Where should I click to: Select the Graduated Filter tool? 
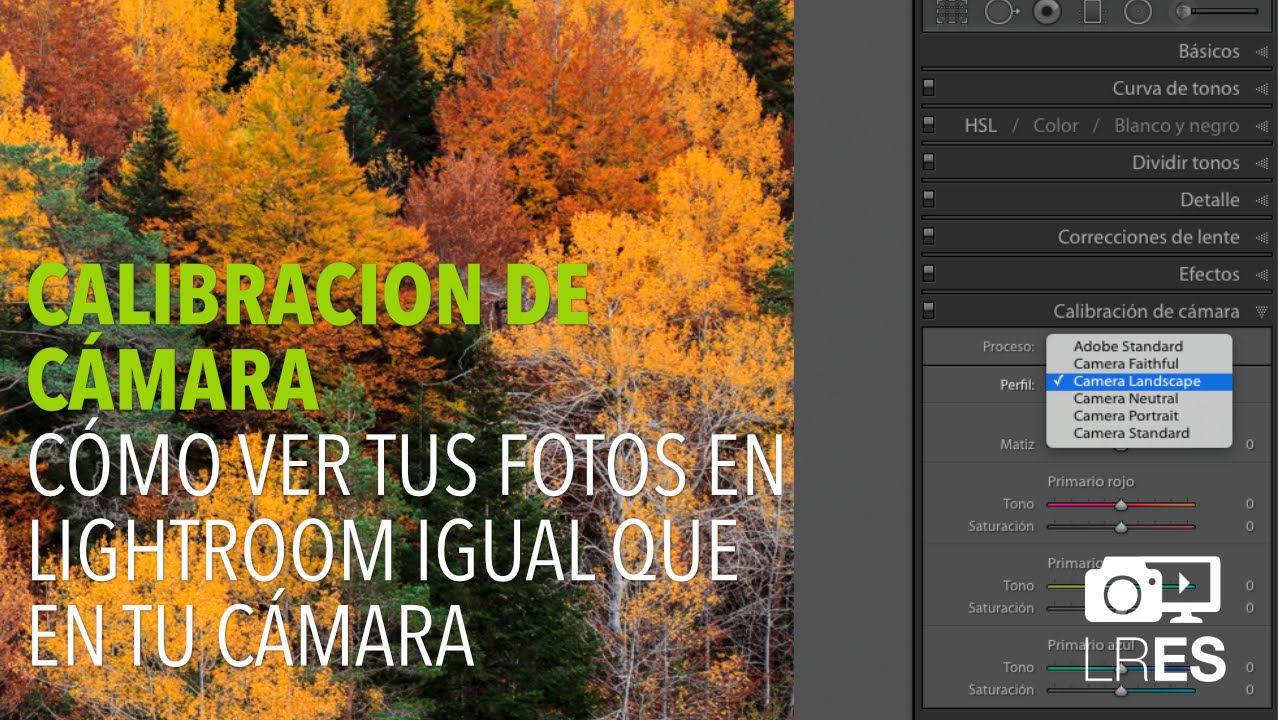pyautogui.click(x=1092, y=11)
